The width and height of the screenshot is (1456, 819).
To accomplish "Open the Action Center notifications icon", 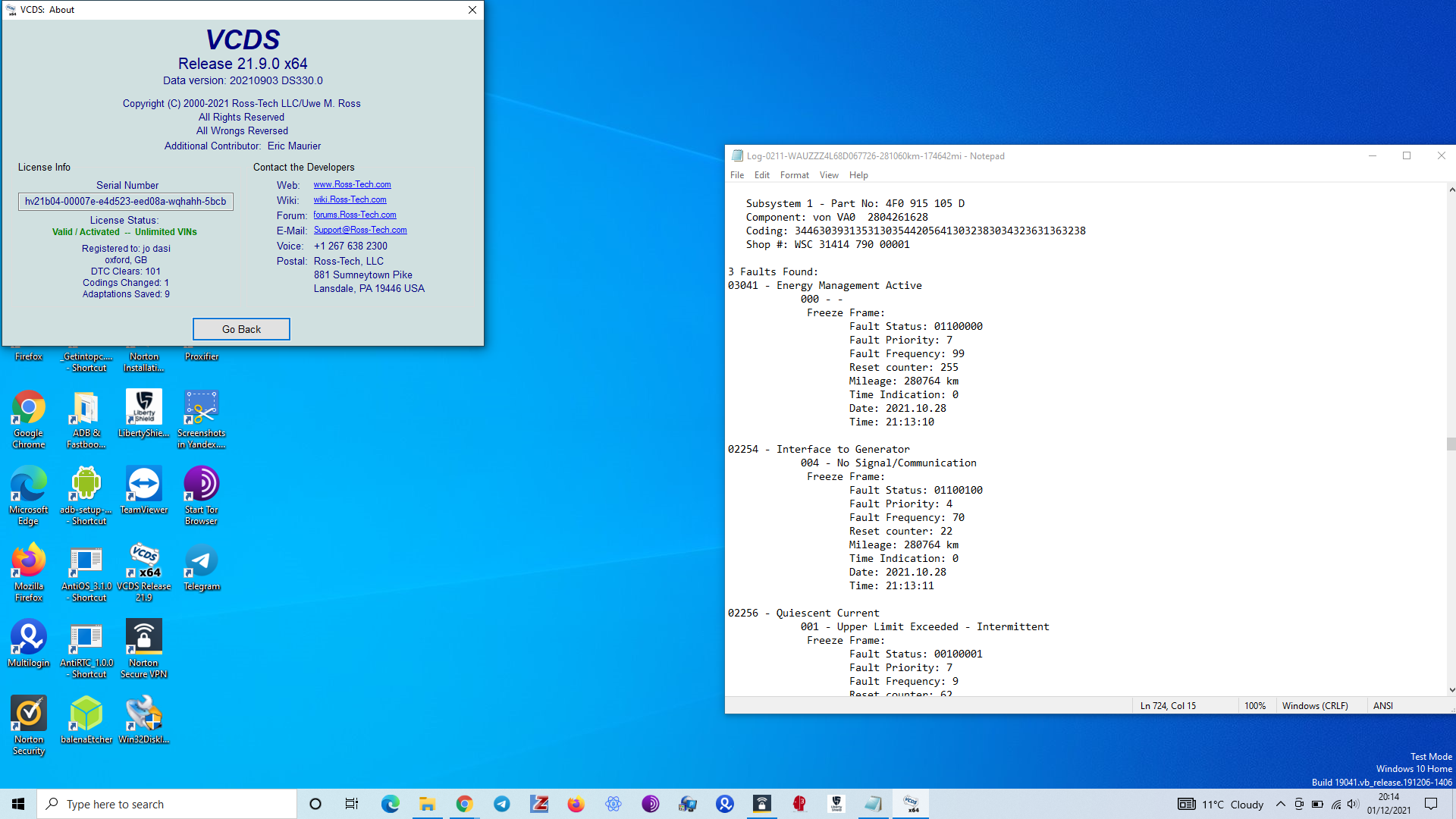I will (1431, 804).
